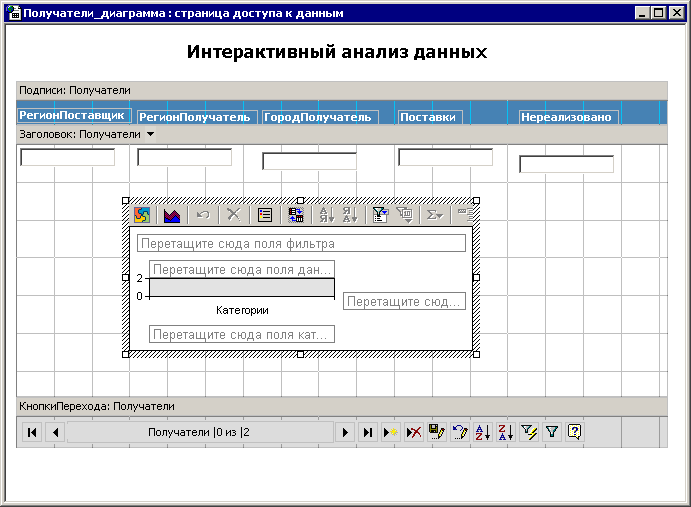691x507 pixels.
Task: Click the text box under РегионПолучатель
Action: [185, 157]
